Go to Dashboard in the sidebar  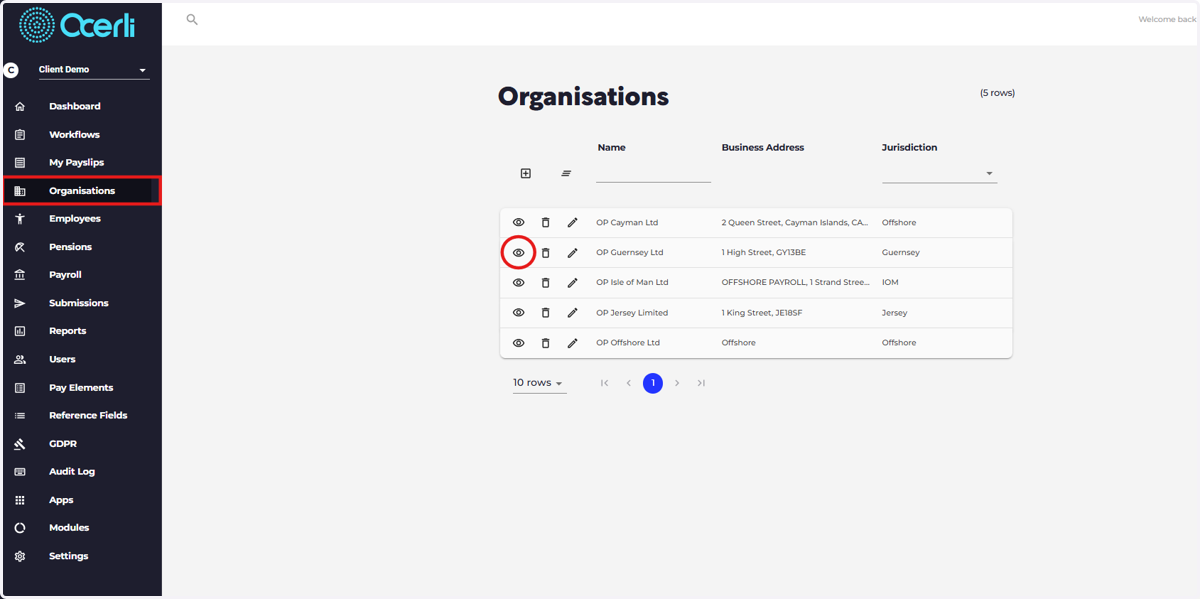75,106
